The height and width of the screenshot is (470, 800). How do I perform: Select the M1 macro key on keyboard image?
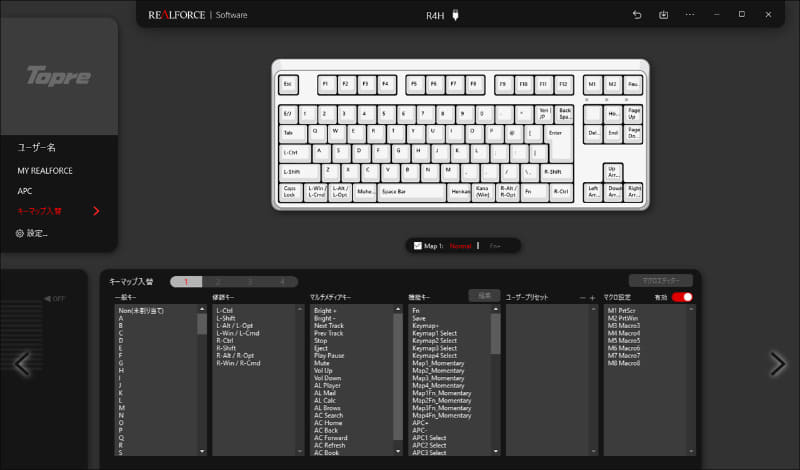(592, 85)
